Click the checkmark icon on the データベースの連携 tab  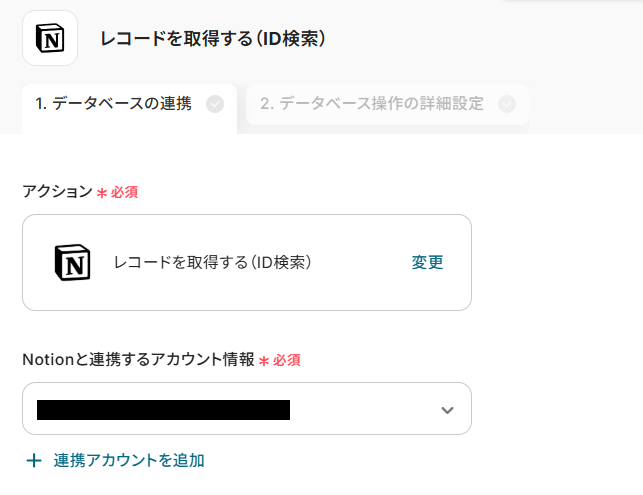(x=214, y=103)
